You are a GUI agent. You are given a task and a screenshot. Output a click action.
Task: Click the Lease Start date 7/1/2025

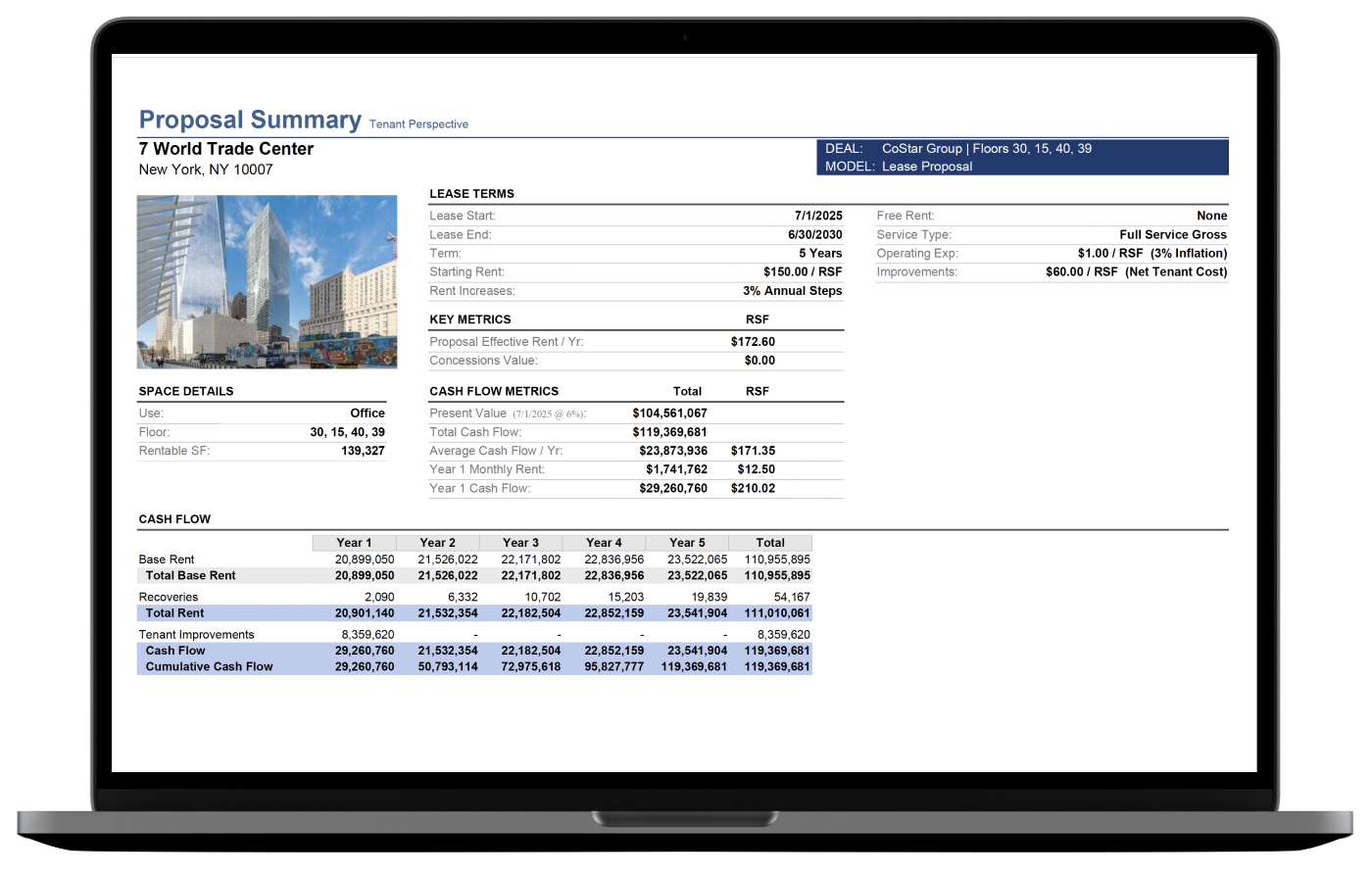817,216
